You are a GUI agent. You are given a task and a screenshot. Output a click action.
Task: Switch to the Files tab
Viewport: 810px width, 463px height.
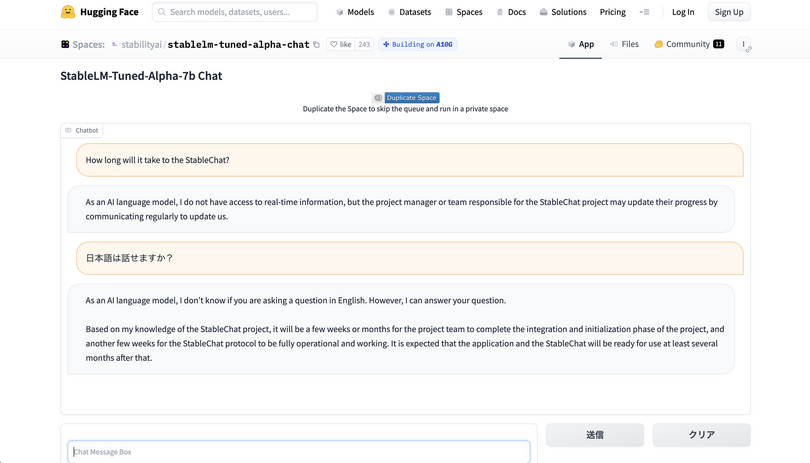pos(624,44)
